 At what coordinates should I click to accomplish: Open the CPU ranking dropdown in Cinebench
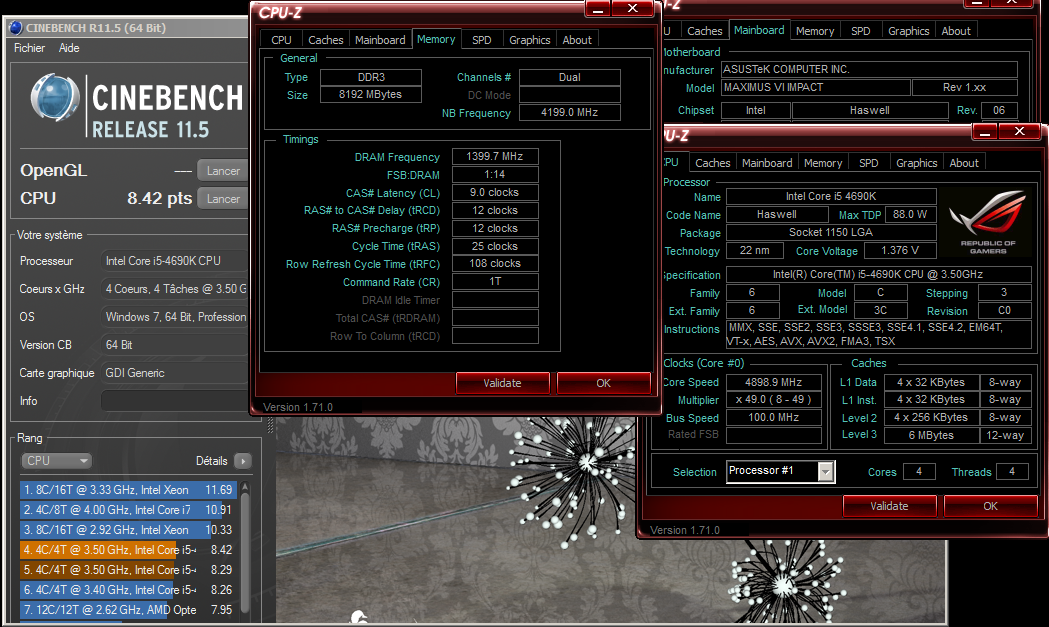click(56, 460)
